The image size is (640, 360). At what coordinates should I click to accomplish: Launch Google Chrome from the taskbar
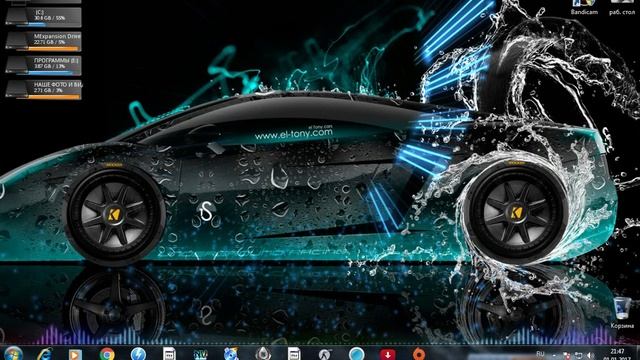click(x=107, y=354)
